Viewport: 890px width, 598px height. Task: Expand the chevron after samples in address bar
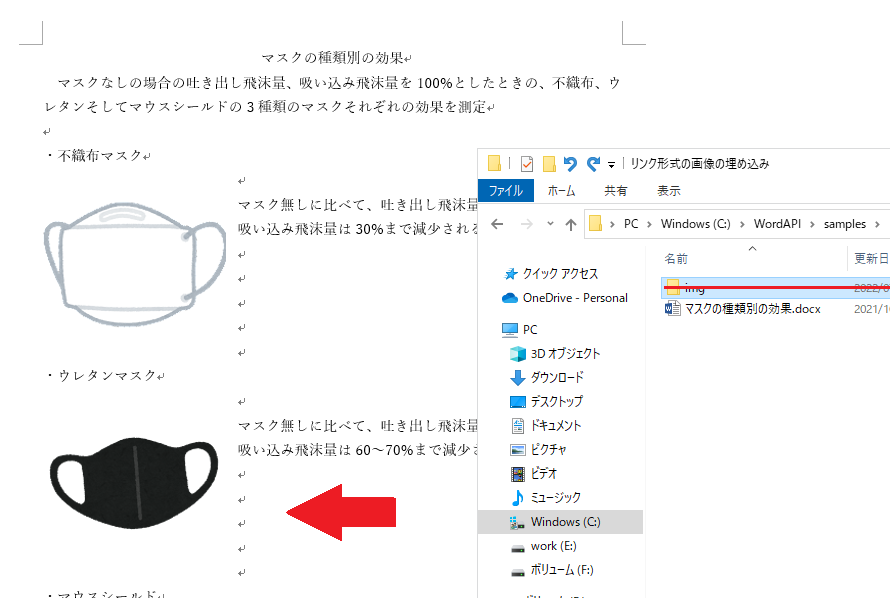(876, 224)
